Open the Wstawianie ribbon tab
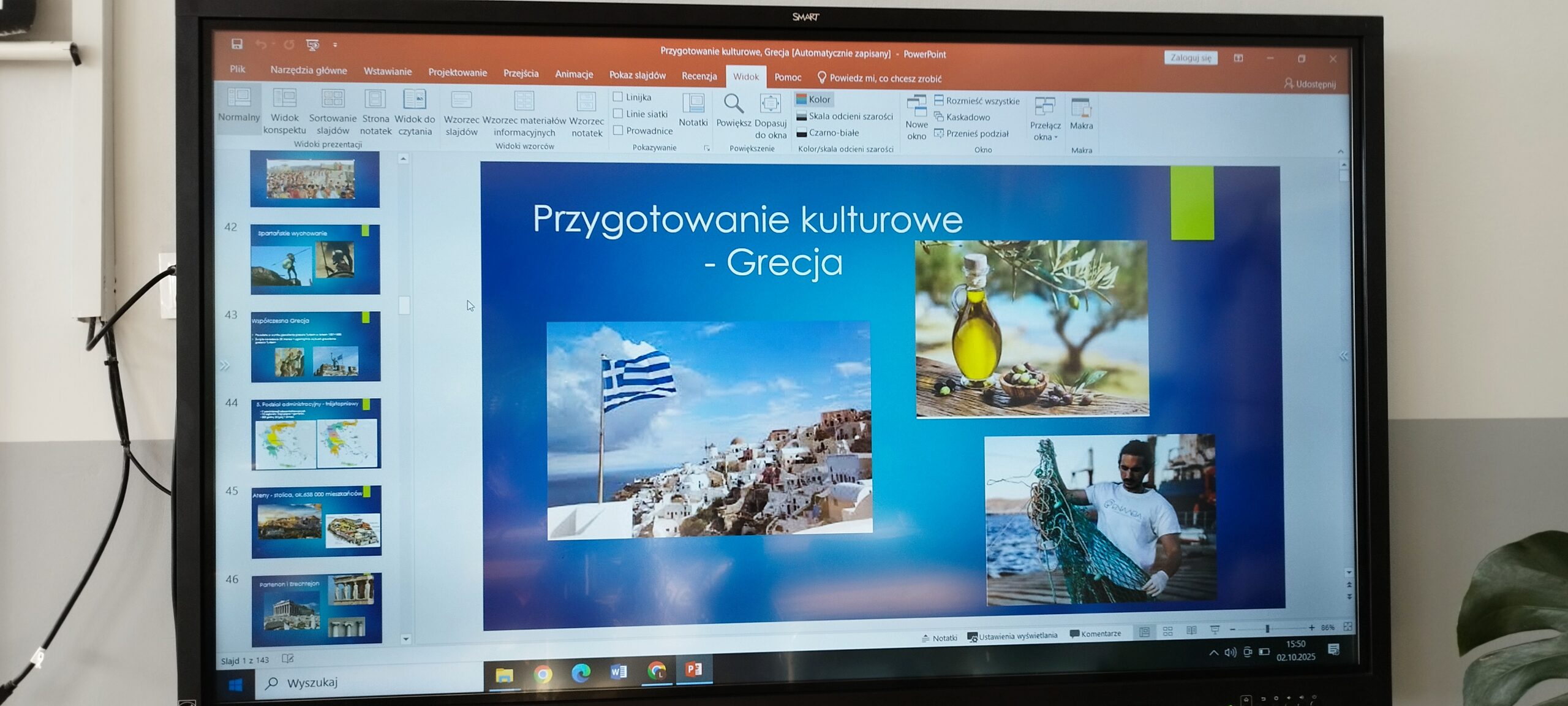The image size is (1568, 706). point(387,72)
